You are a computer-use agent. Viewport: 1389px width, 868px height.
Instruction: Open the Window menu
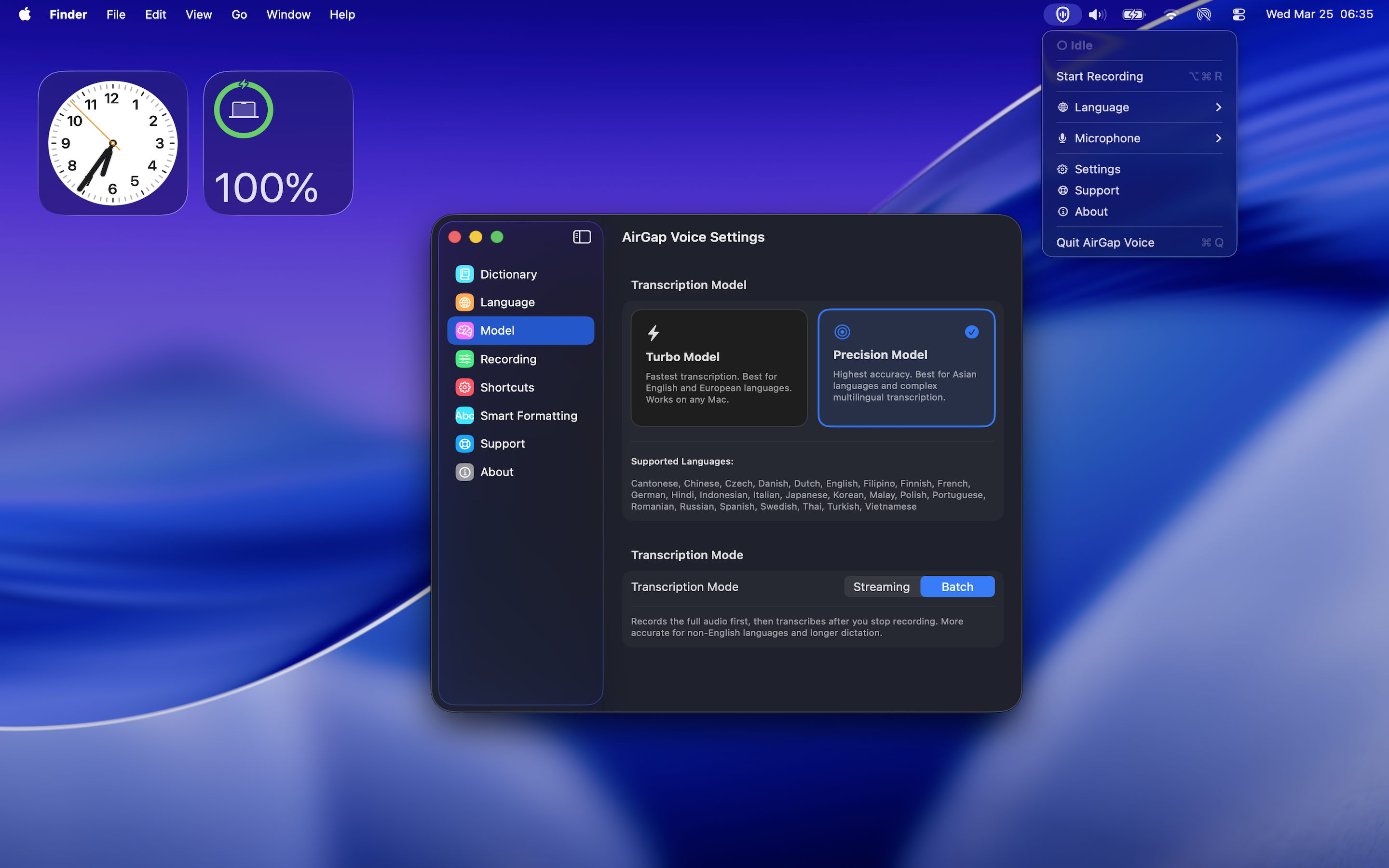click(288, 14)
